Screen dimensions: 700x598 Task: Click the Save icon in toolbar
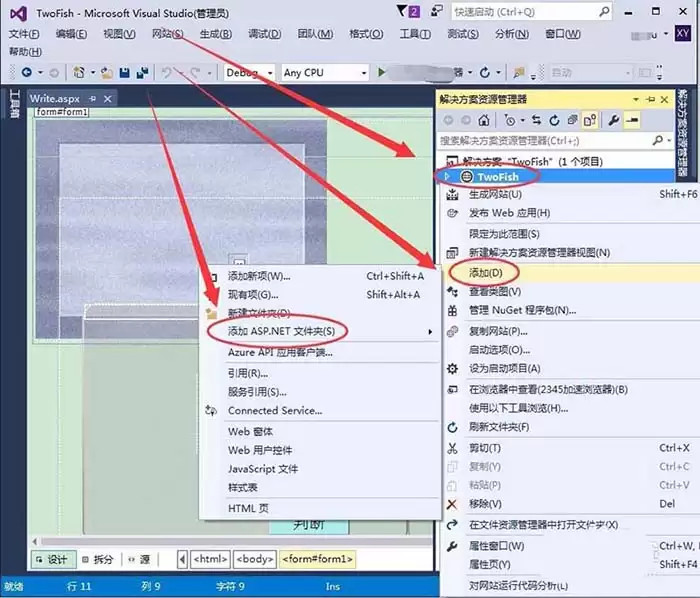pyautogui.click(x=125, y=73)
